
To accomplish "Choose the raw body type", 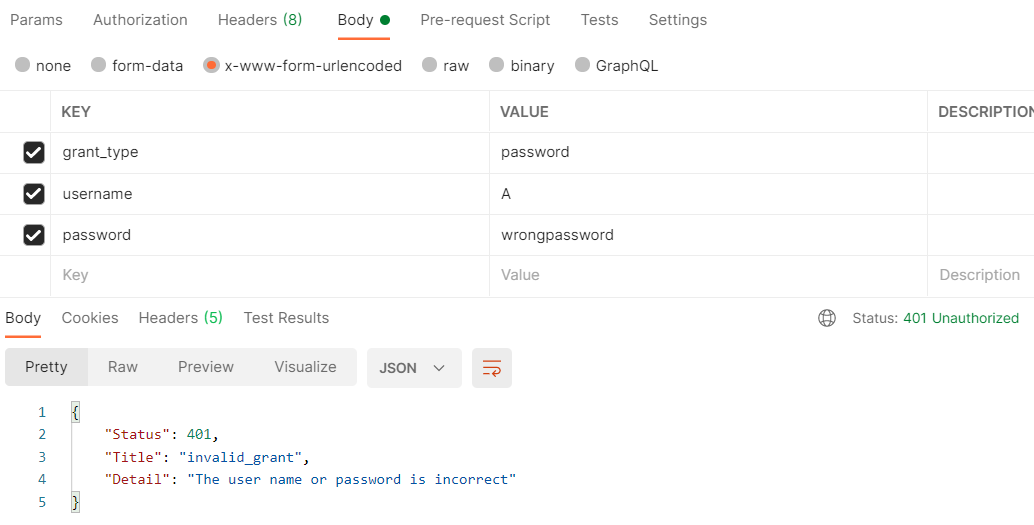I will [430, 65].
